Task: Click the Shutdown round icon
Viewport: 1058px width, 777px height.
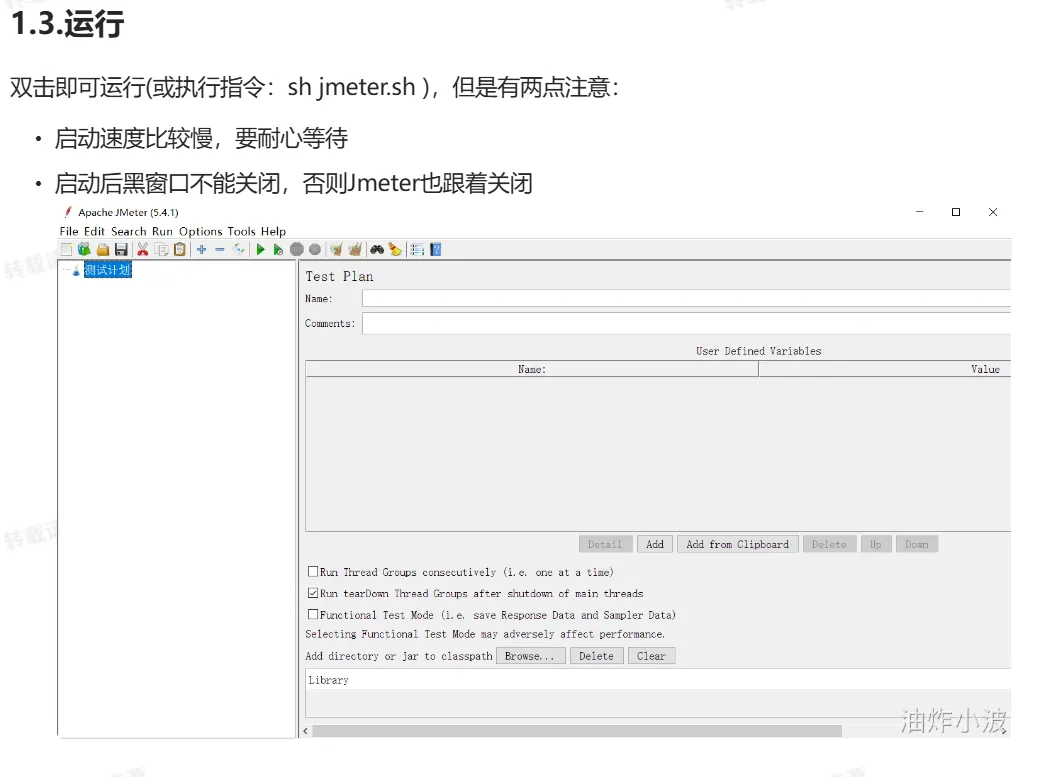Action: (314, 250)
